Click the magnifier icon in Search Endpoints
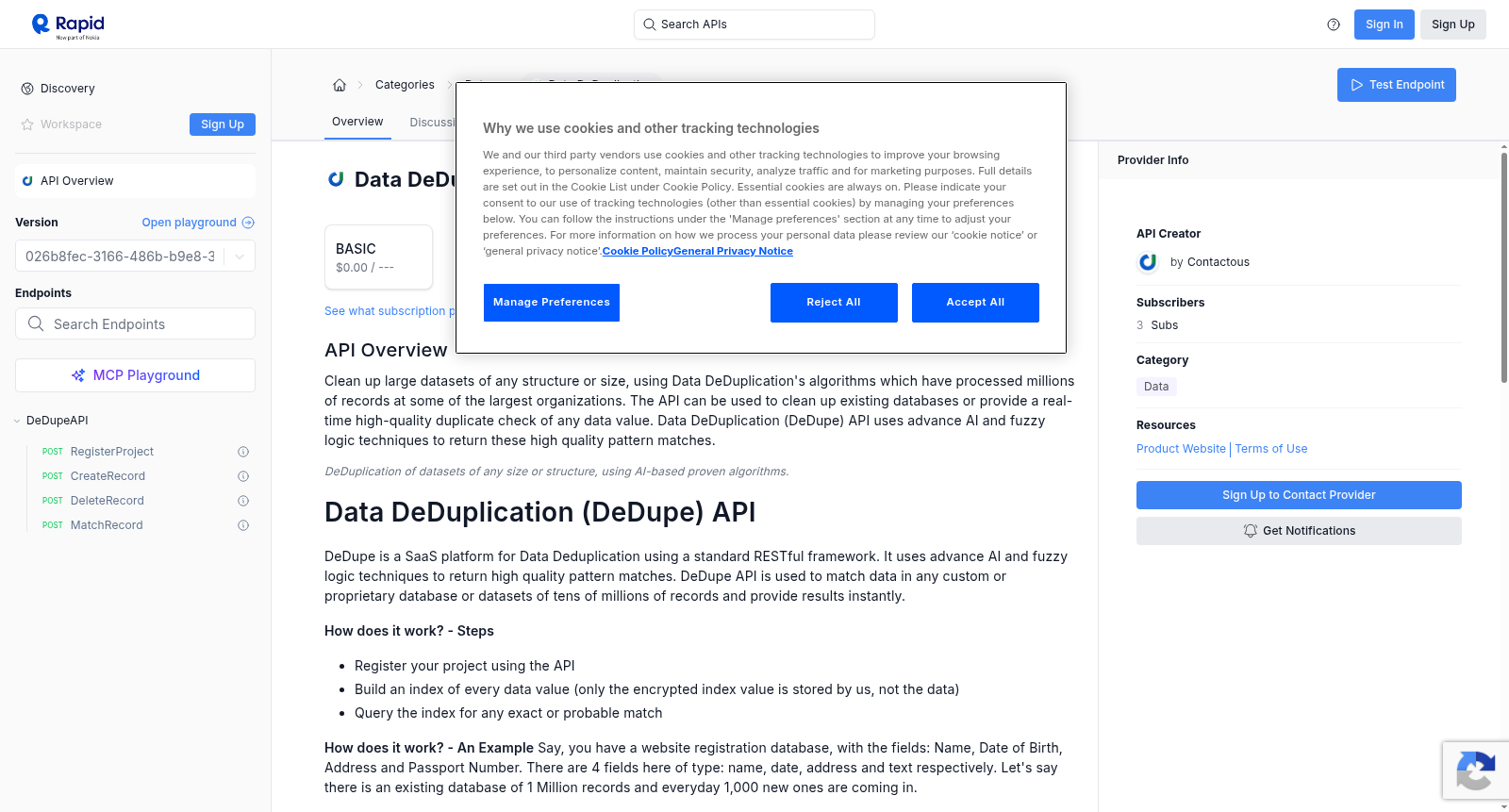 36,323
